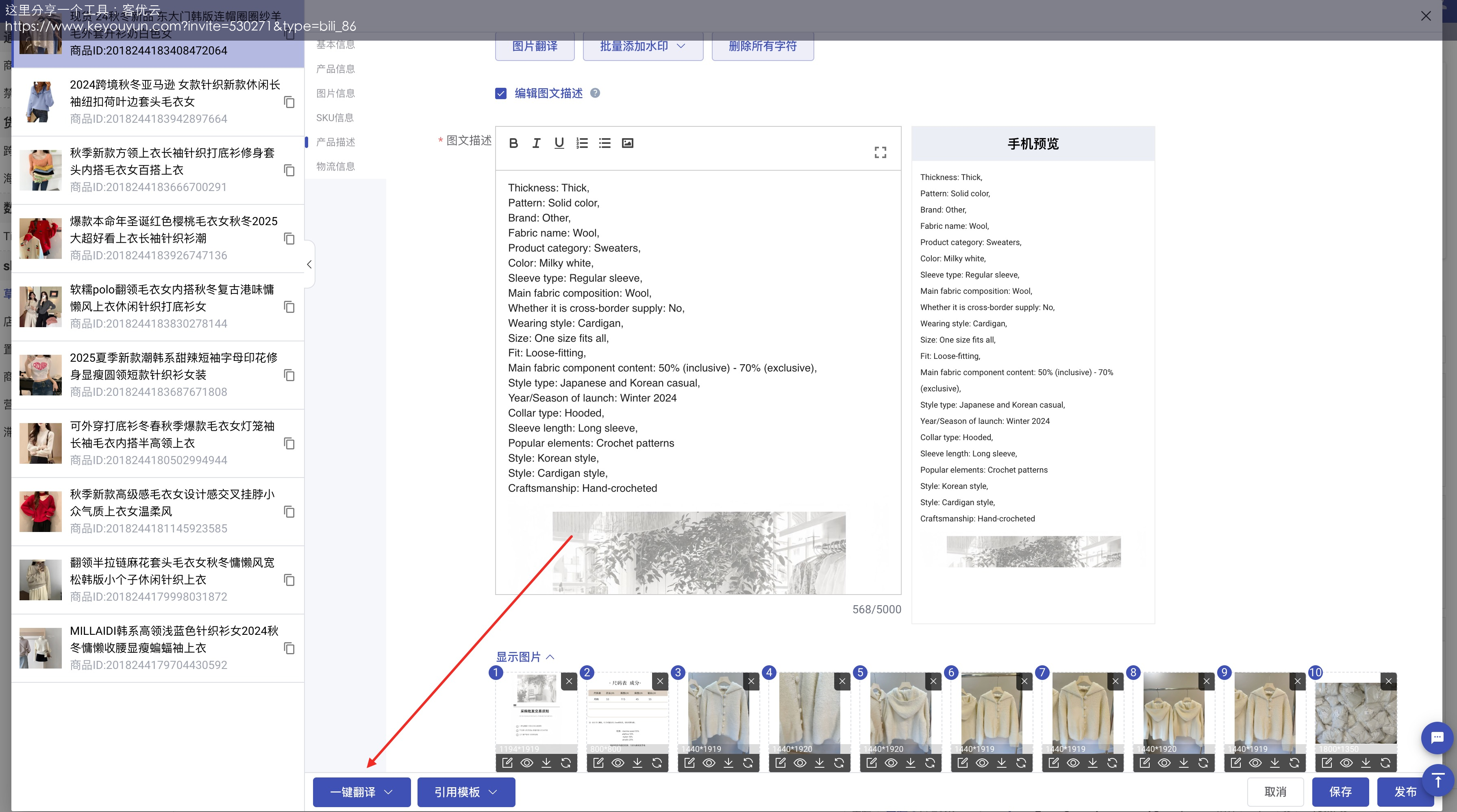Screen dimensions: 1457x812
Task: Insert an ordered numbered list
Action: click(x=581, y=143)
